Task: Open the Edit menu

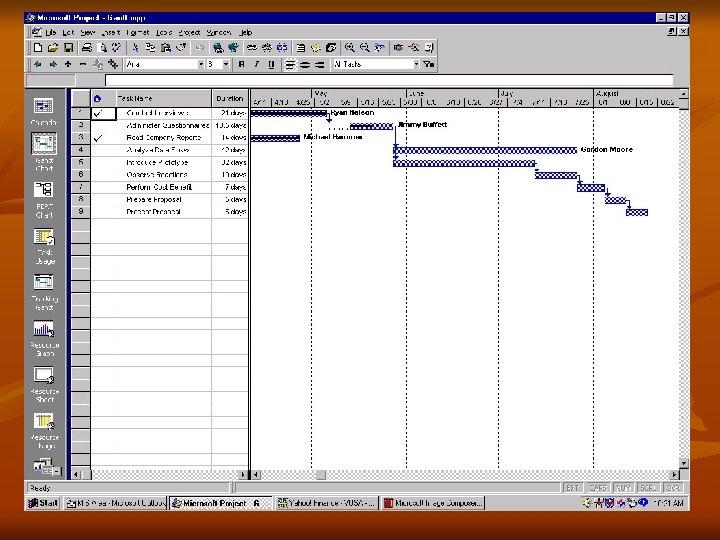Action: pos(68,33)
